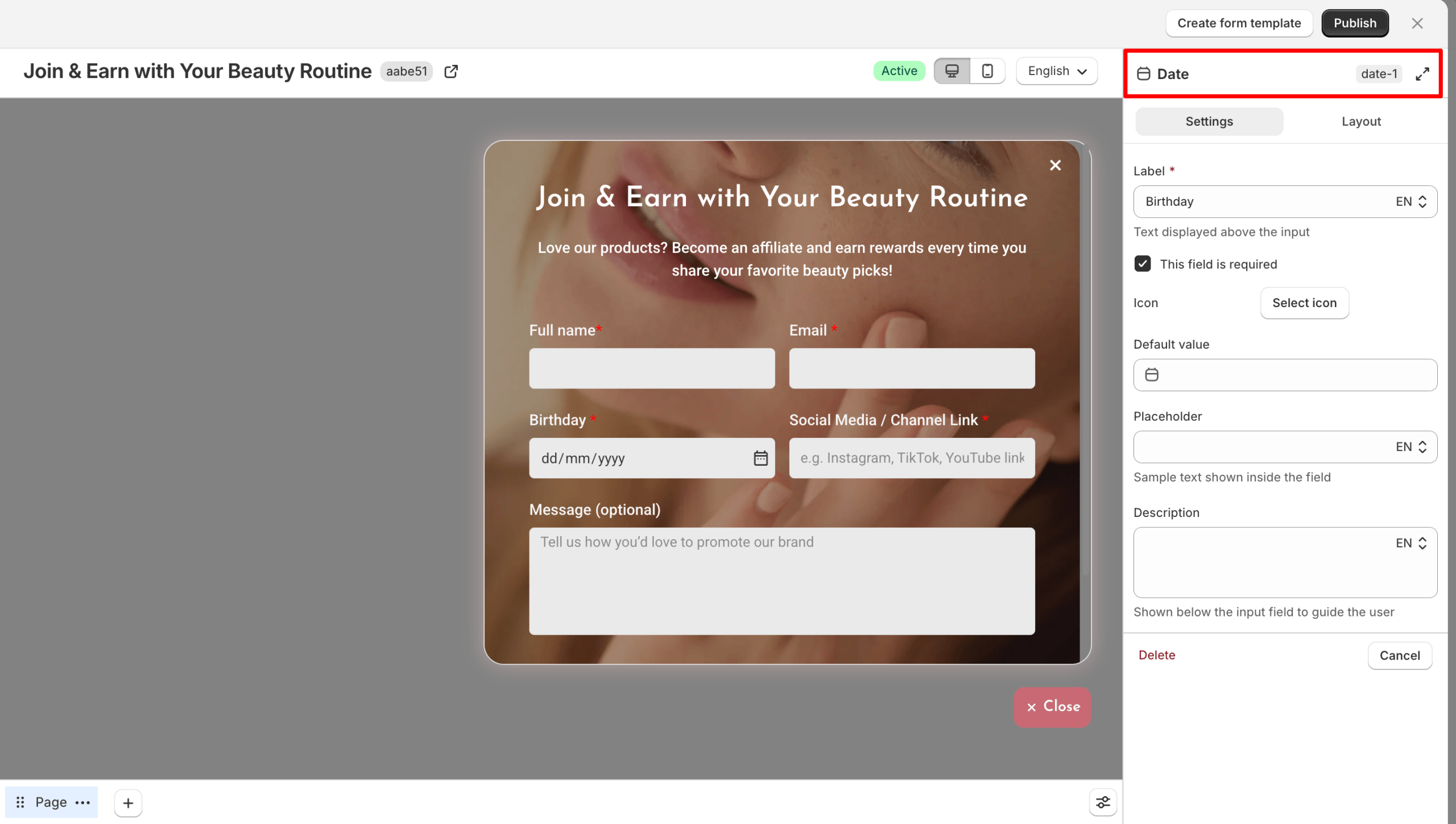Close the form editor window
The image size is (1456, 824).
pyautogui.click(x=1417, y=23)
